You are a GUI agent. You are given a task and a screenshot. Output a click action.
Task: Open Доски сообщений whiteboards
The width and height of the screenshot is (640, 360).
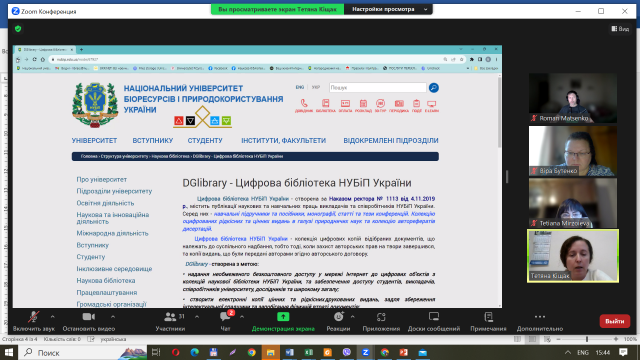(434, 321)
